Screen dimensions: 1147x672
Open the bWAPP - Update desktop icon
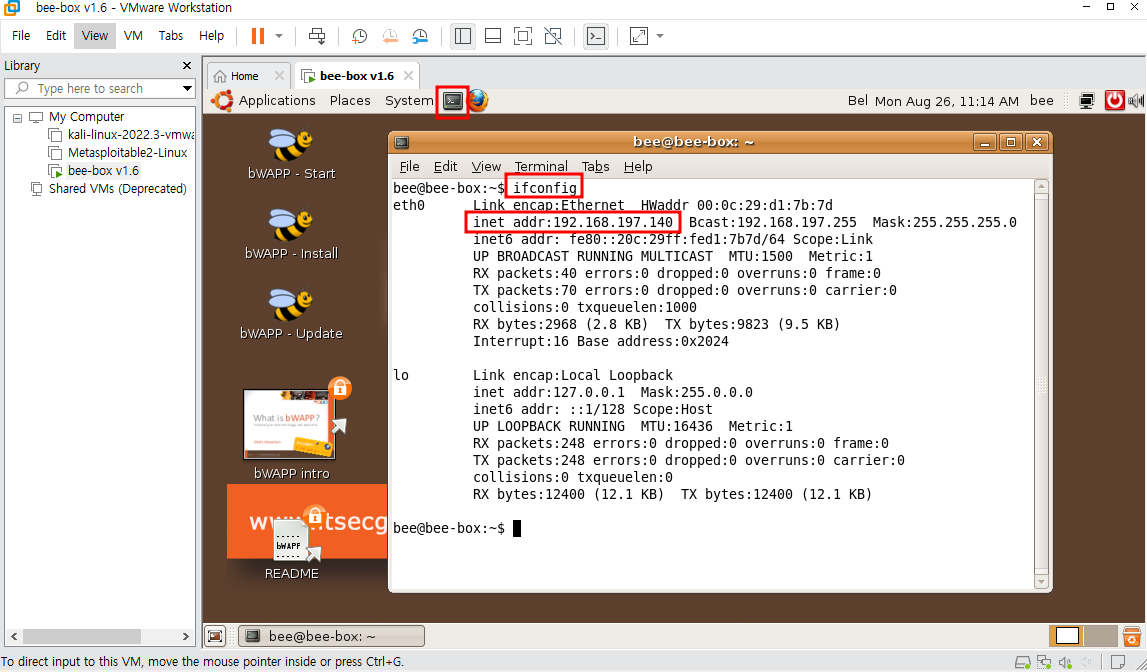coord(291,314)
